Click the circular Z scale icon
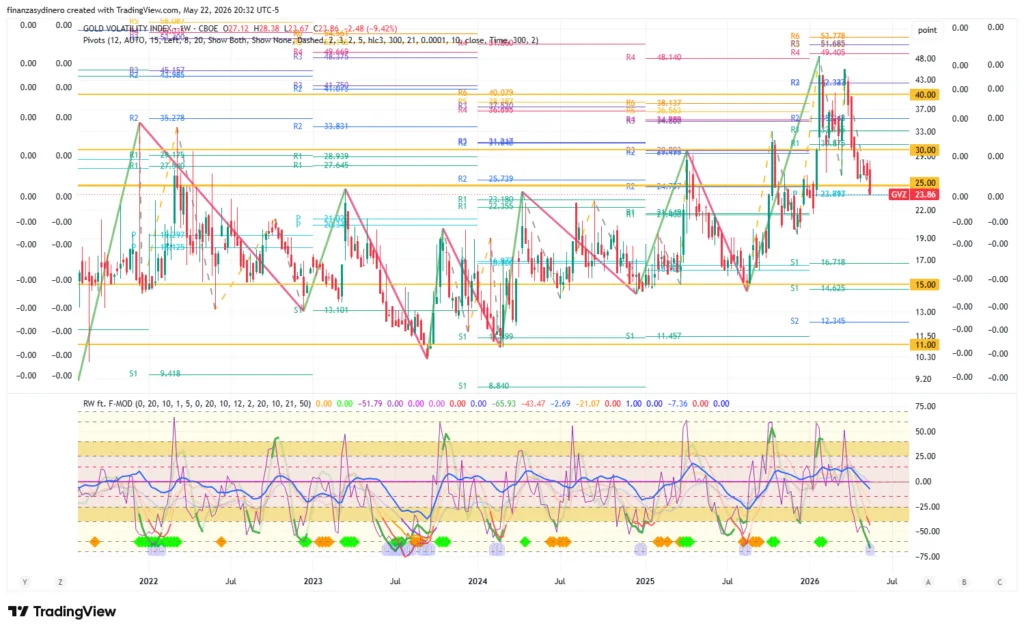The width and height of the screenshot is (1024, 632). (x=60, y=582)
